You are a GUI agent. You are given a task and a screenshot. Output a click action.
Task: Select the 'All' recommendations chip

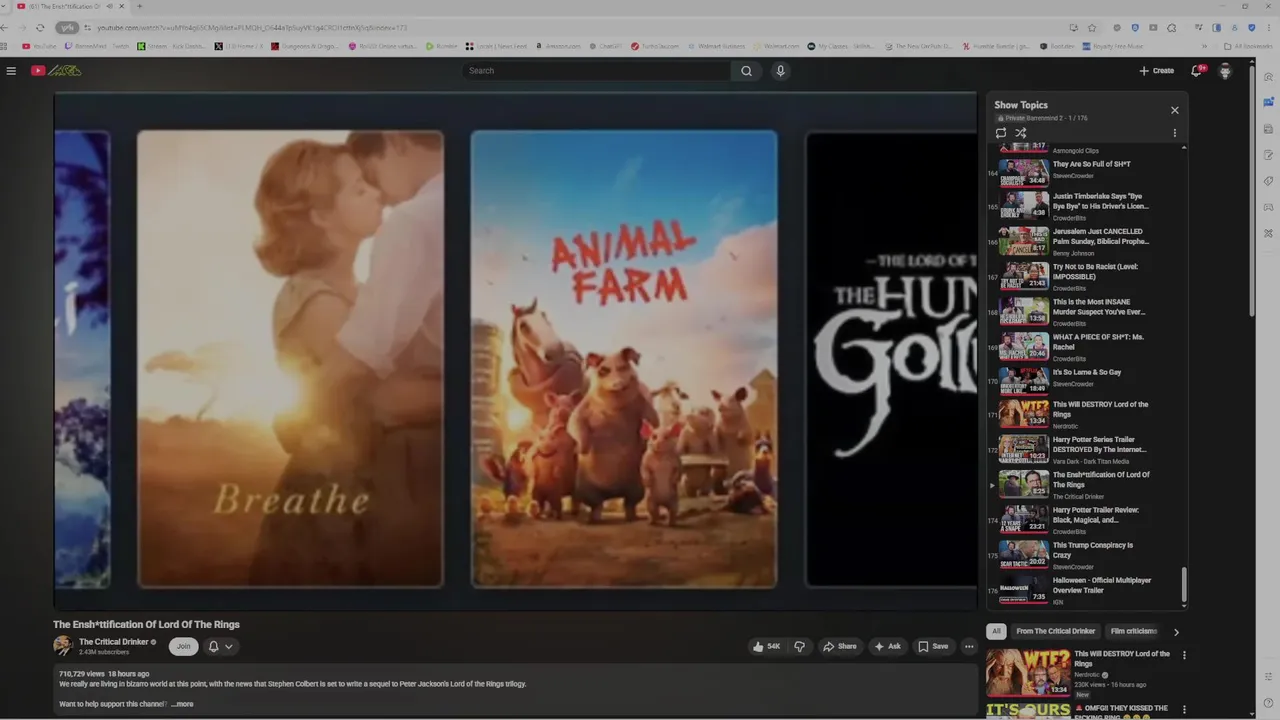pyautogui.click(x=996, y=631)
